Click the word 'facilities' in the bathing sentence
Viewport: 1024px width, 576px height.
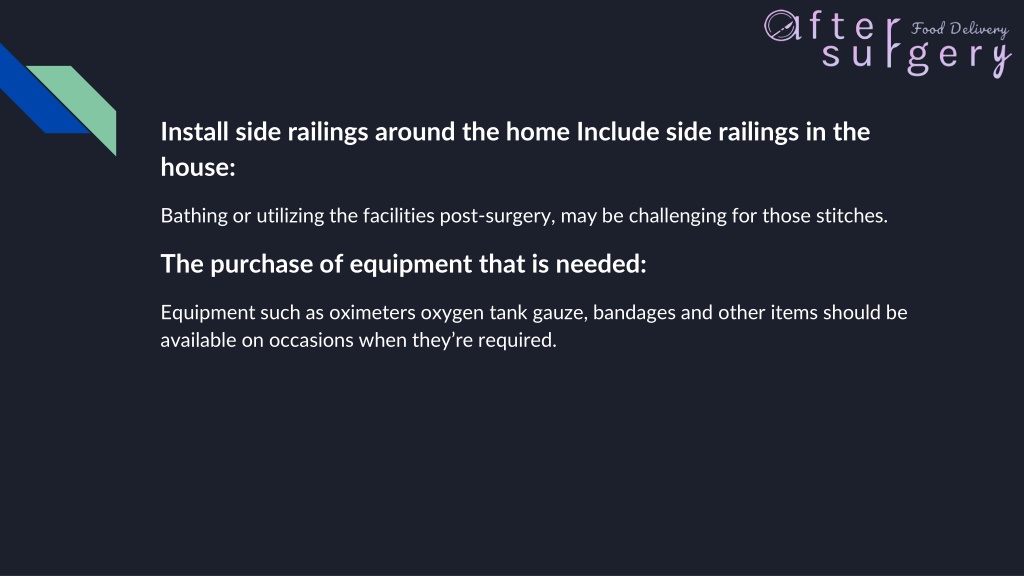coord(398,216)
